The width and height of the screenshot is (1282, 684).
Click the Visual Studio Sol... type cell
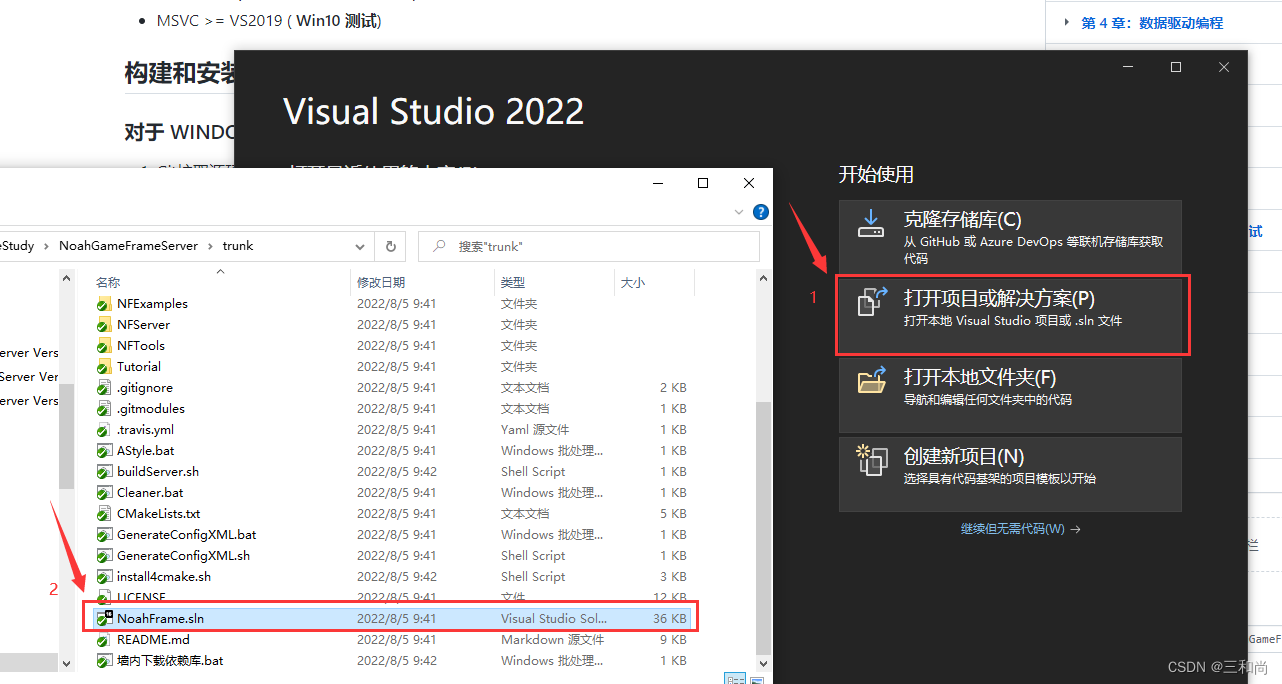click(554, 619)
